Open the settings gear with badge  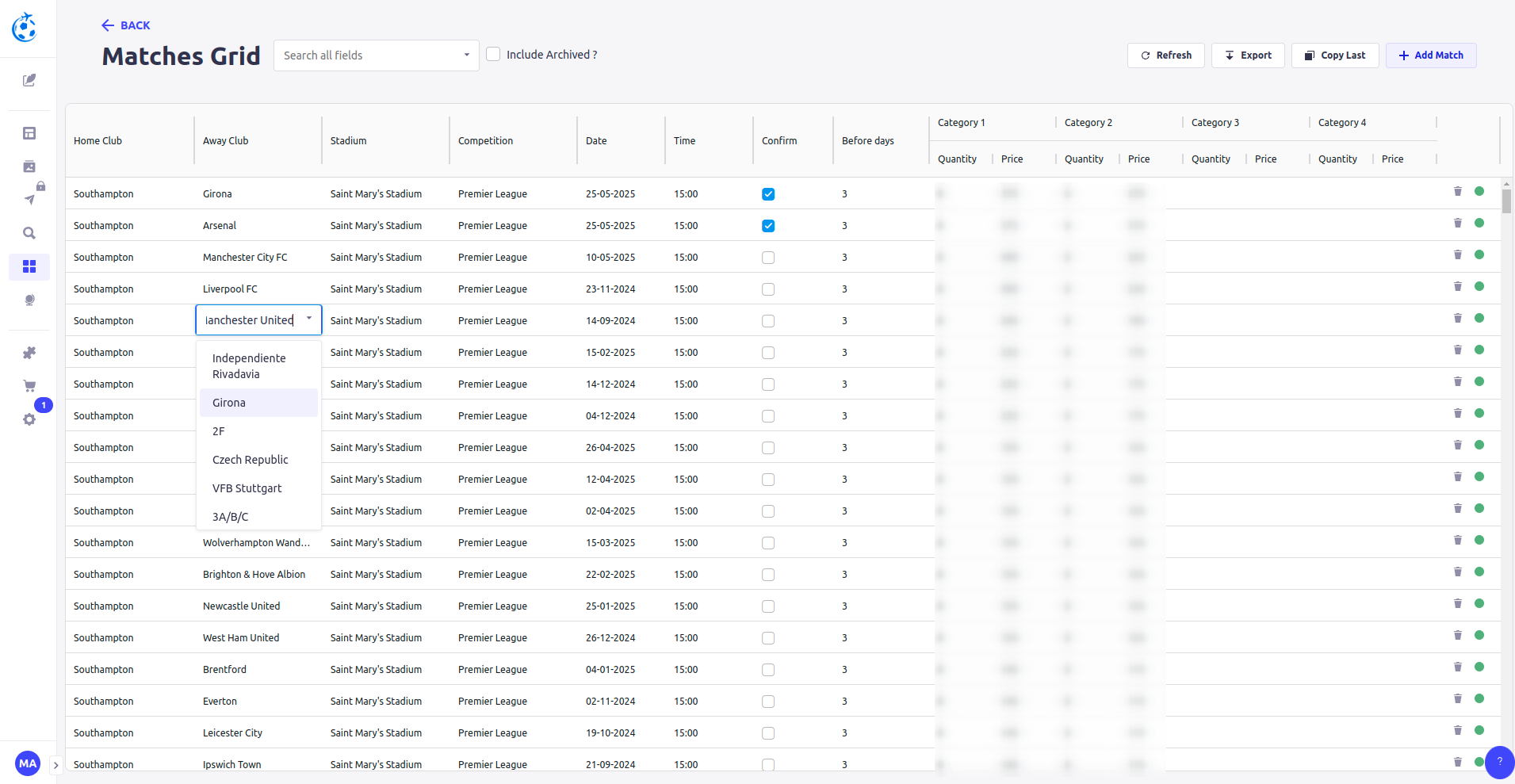[29, 419]
